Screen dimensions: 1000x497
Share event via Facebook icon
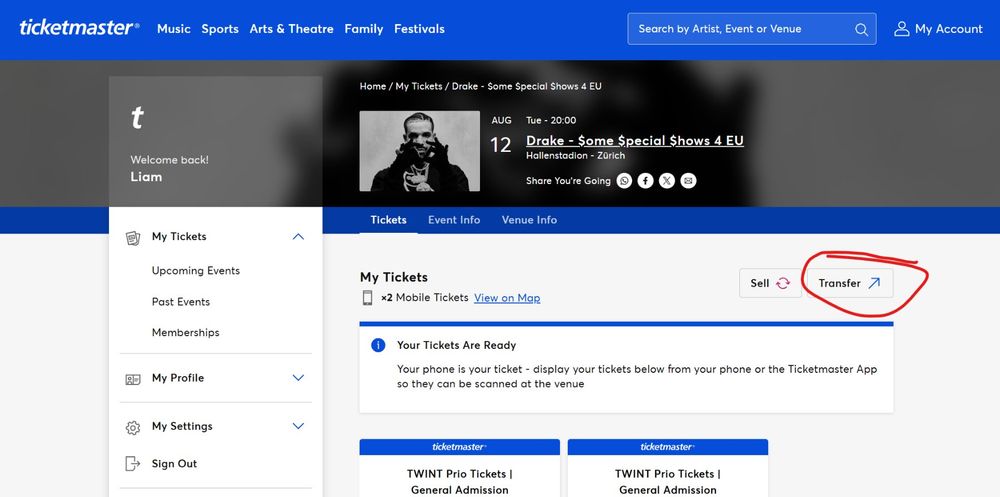point(645,181)
